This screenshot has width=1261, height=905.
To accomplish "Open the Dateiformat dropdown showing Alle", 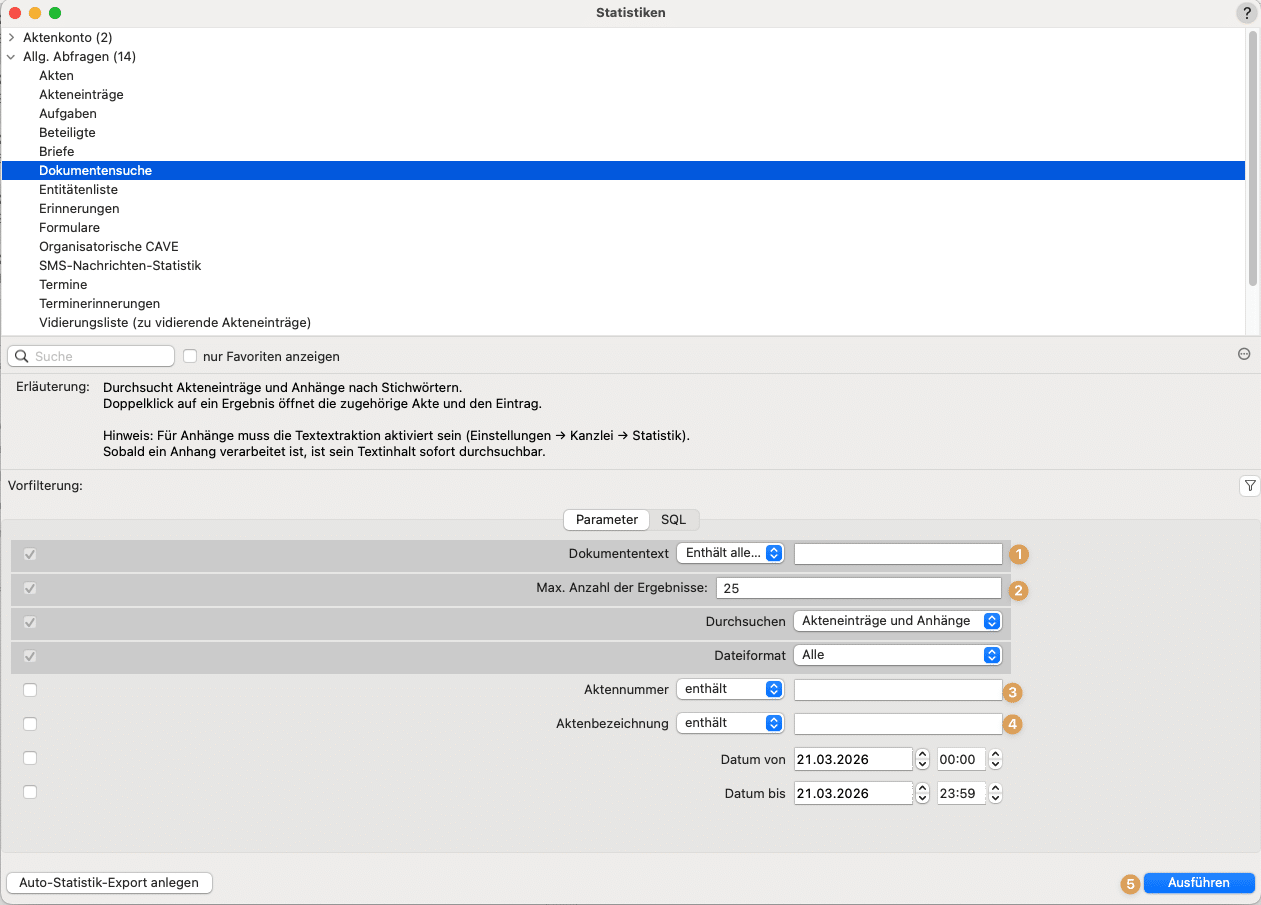I will [x=897, y=655].
